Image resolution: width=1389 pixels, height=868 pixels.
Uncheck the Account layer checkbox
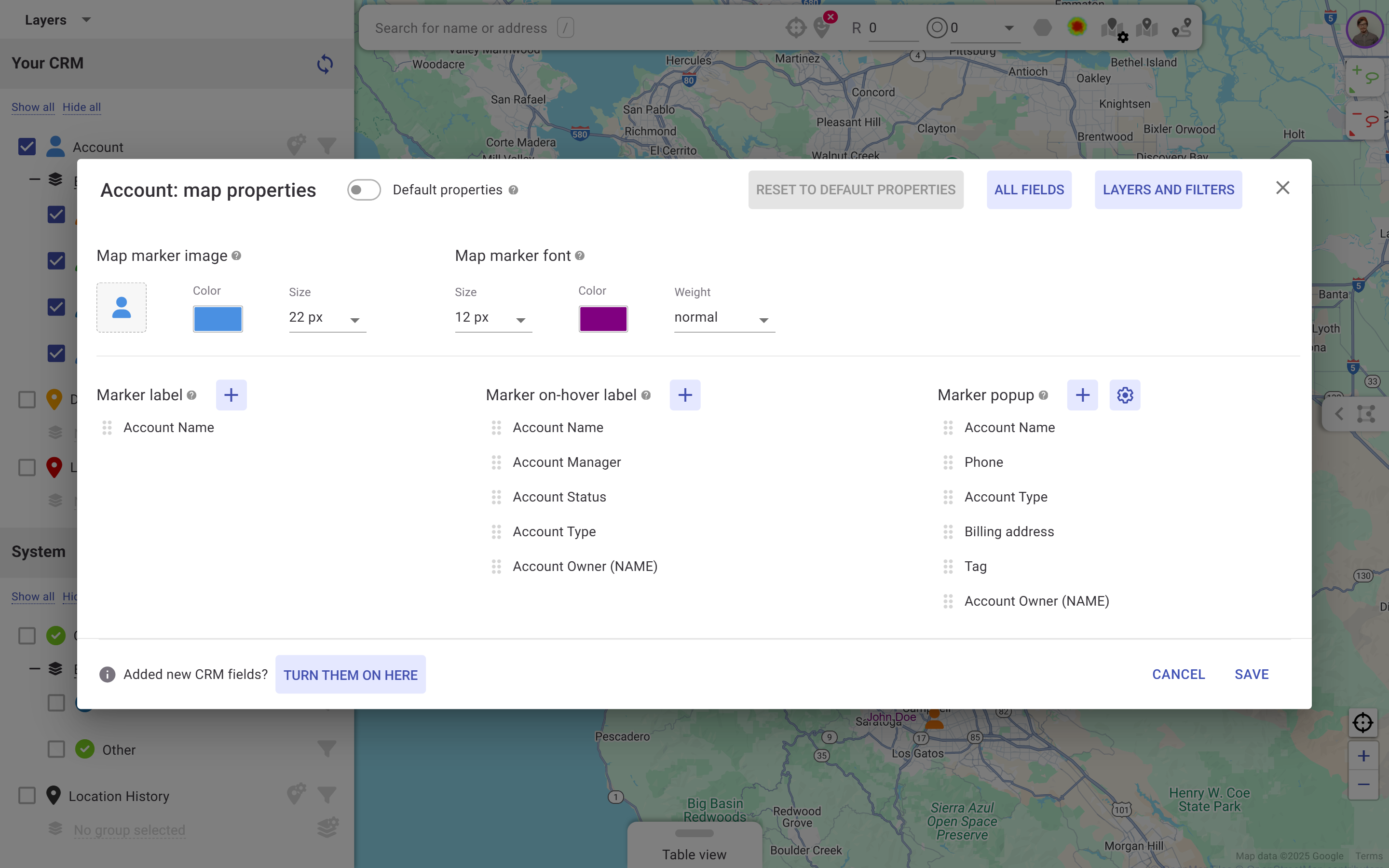tap(27, 147)
